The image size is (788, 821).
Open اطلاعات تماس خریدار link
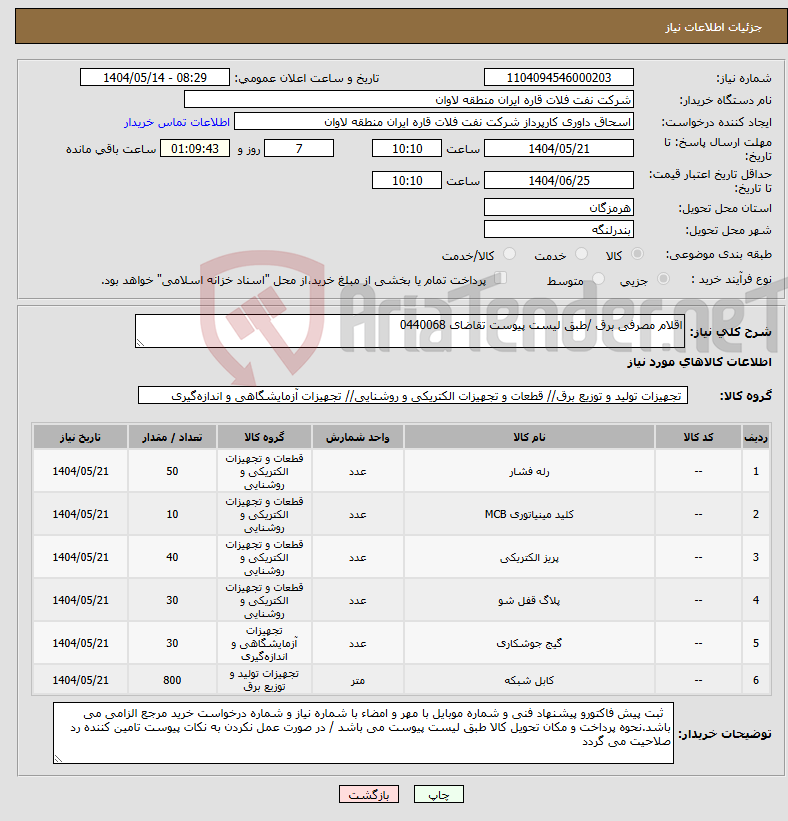click(x=176, y=122)
